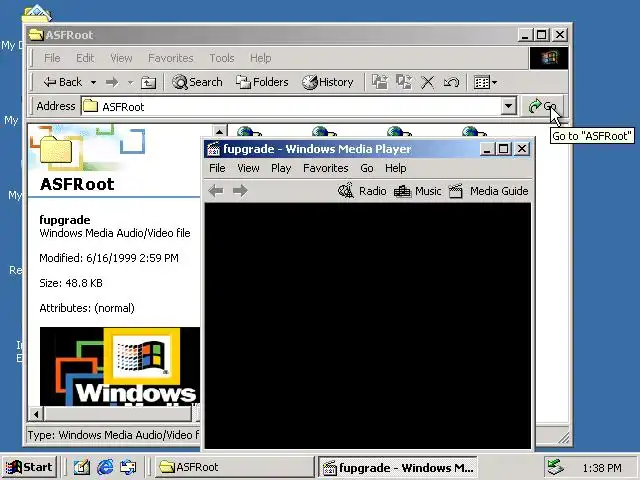This screenshot has height=480, width=640.
Task: Click the ASFRoot address field
Action: click(291, 107)
